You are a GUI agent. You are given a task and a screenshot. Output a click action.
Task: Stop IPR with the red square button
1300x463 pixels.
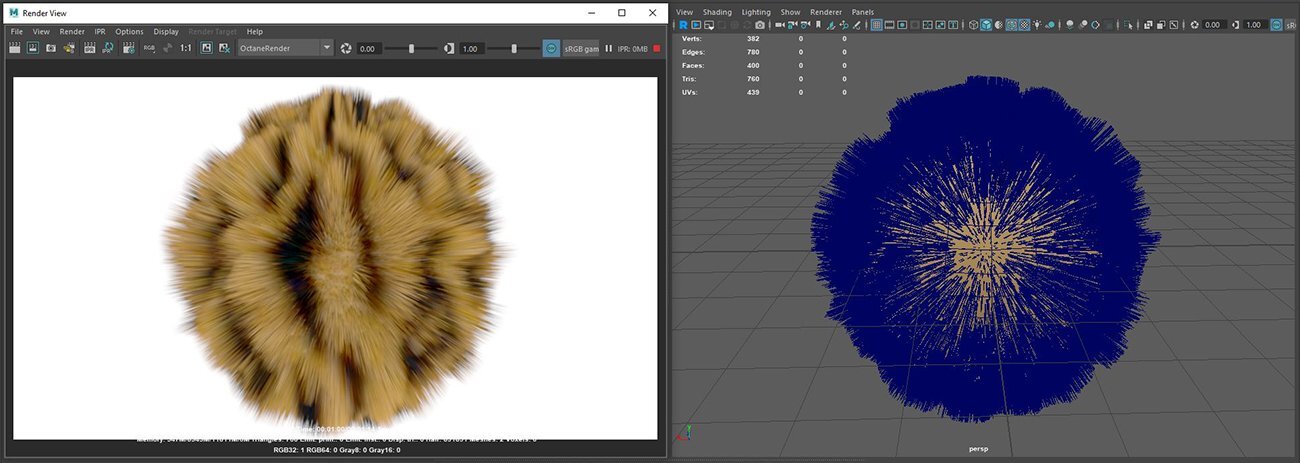point(656,48)
